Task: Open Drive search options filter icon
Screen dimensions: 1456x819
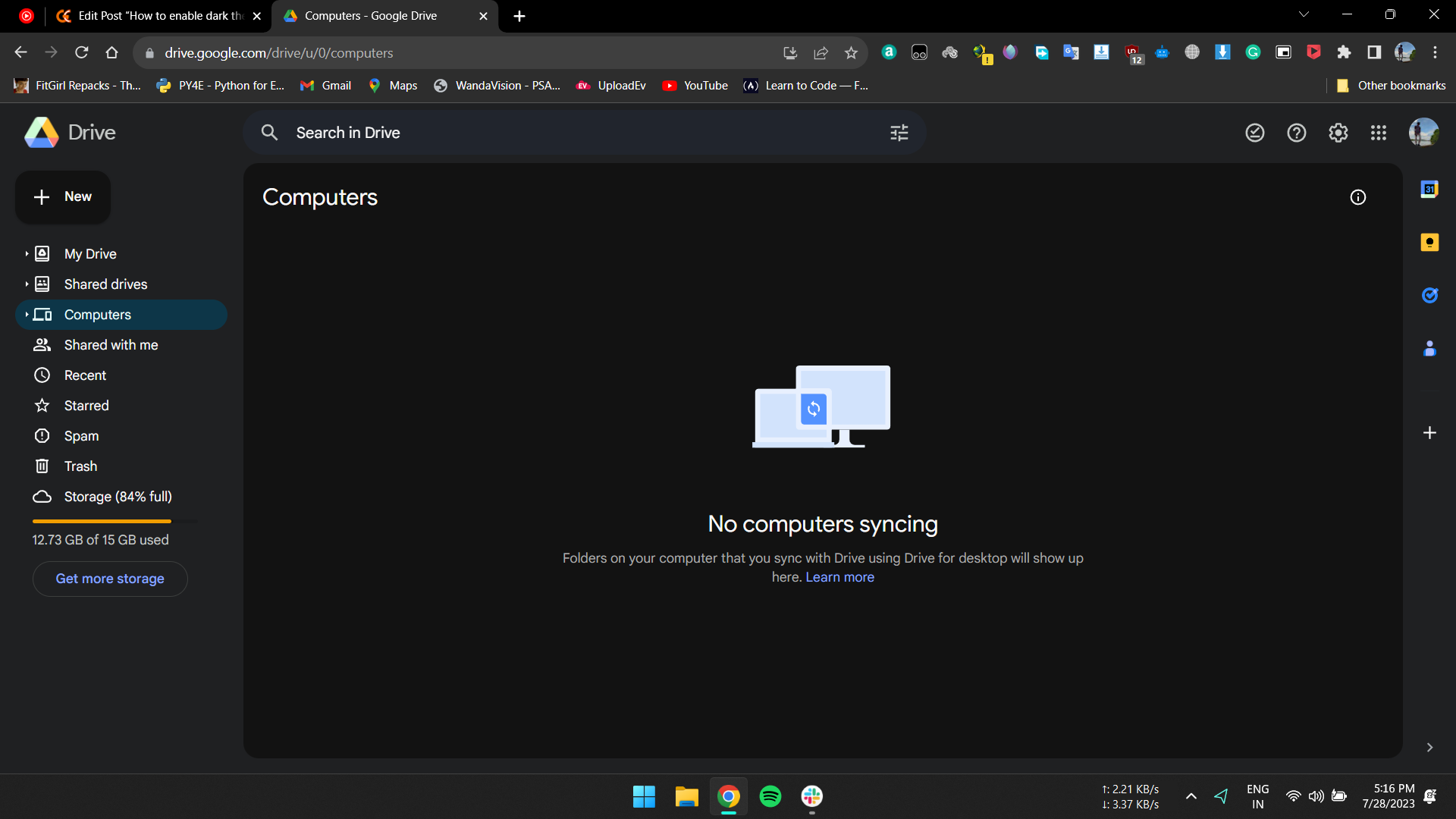Action: 899,133
